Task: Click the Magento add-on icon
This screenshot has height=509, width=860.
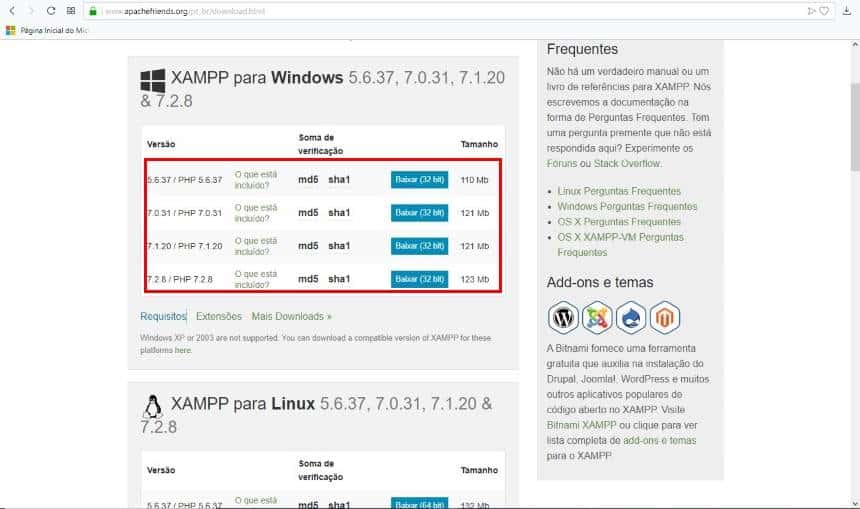Action: (x=665, y=317)
